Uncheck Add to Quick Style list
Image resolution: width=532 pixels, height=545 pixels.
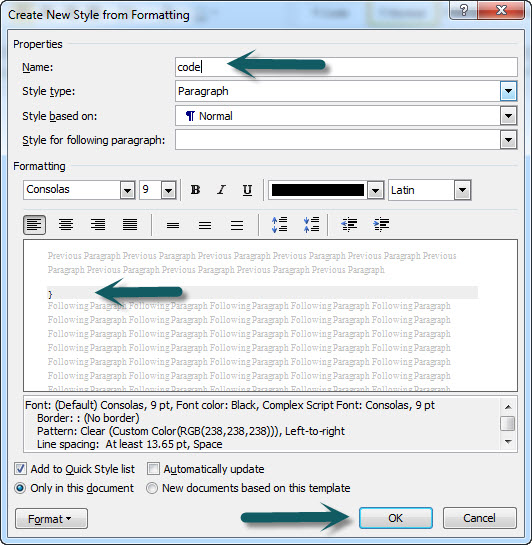[20, 469]
